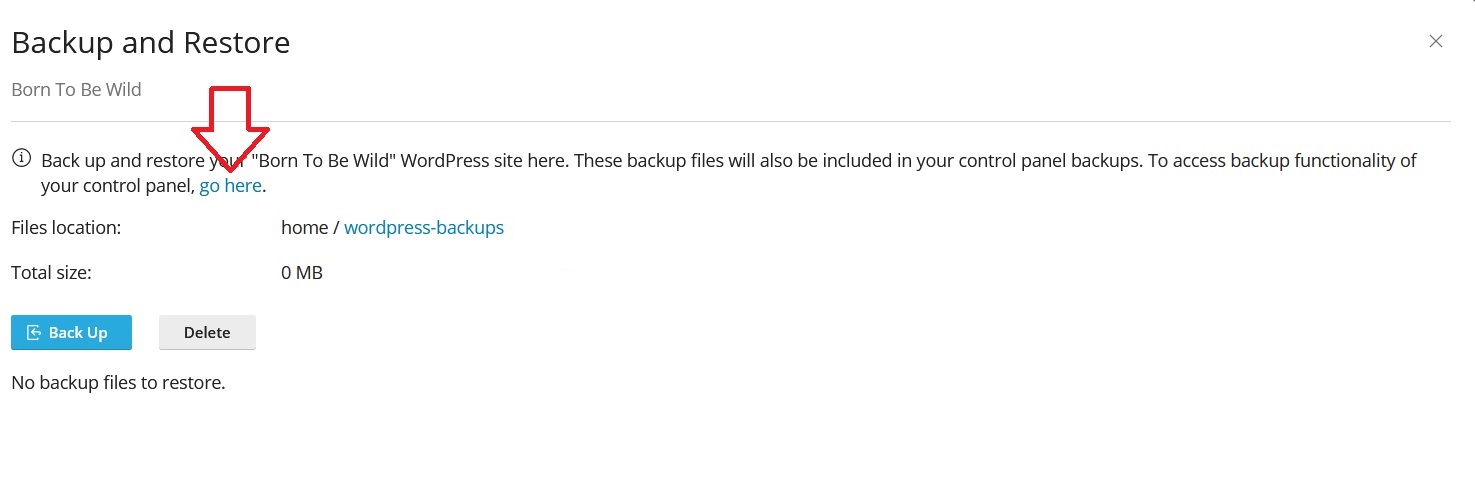The width and height of the screenshot is (1475, 495).
Task: Click the 'home' path segment
Action: [x=304, y=228]
